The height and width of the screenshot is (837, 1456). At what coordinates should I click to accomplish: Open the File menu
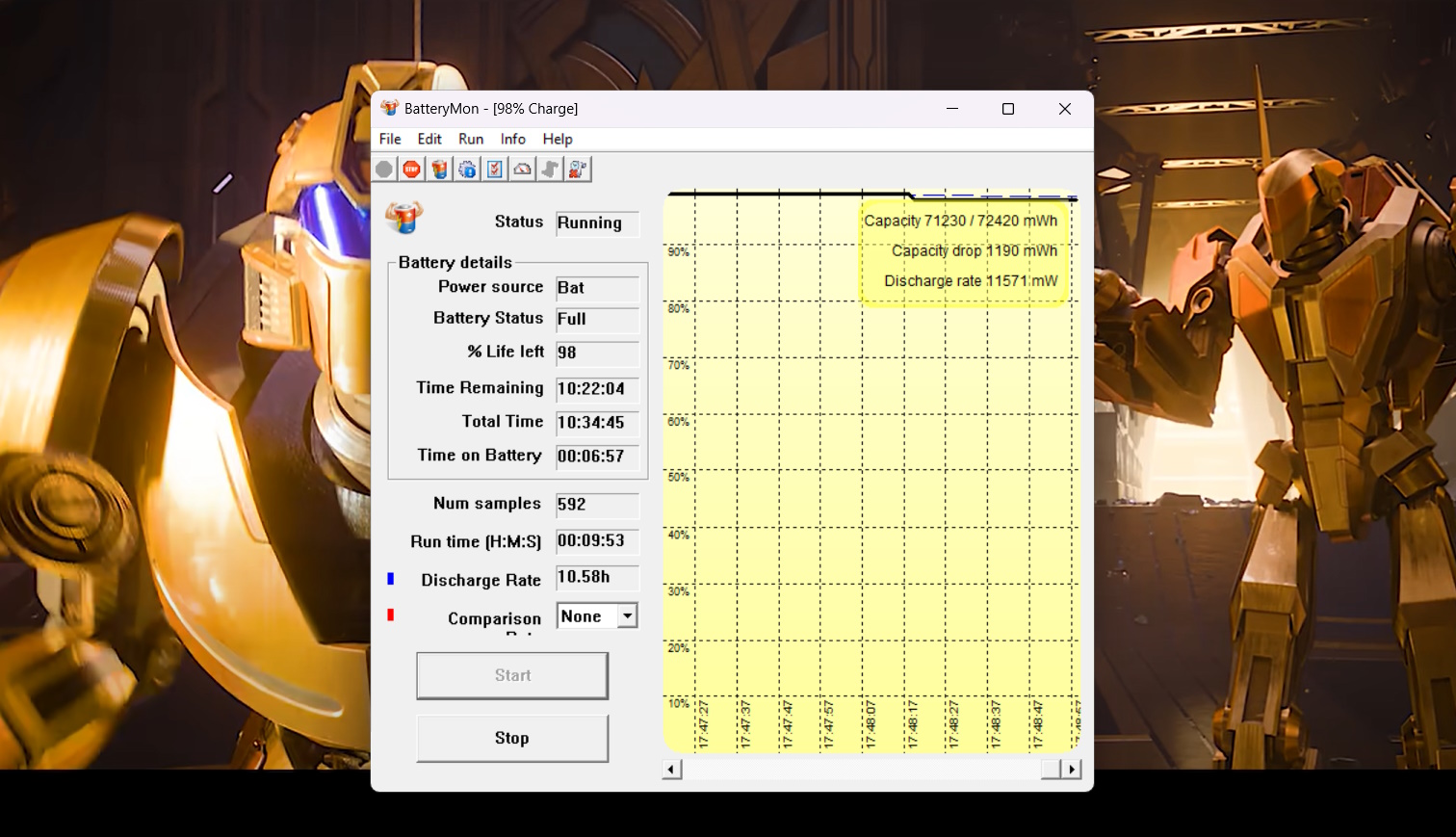[390, 139]
